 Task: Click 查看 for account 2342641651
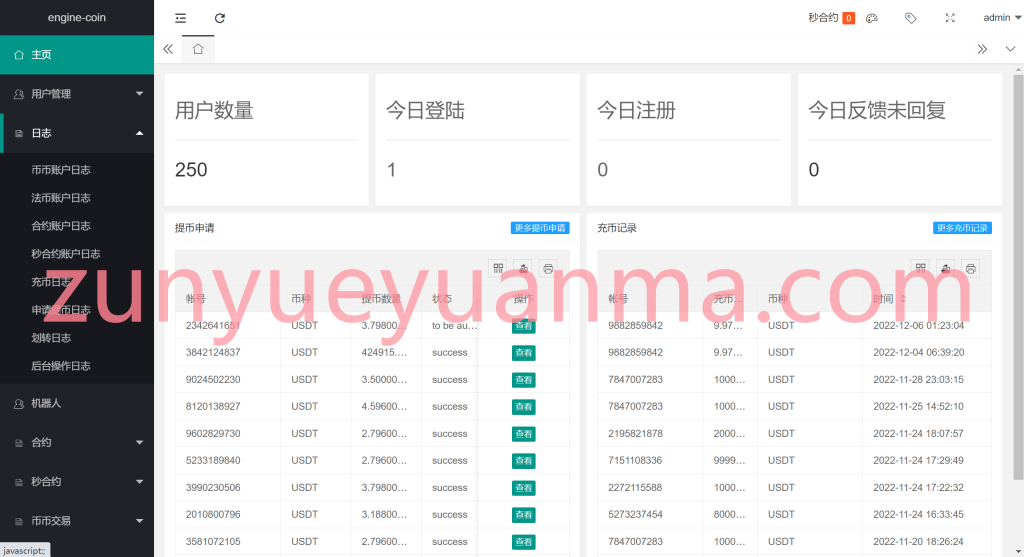pyautogui.click(x=524, y=326)
